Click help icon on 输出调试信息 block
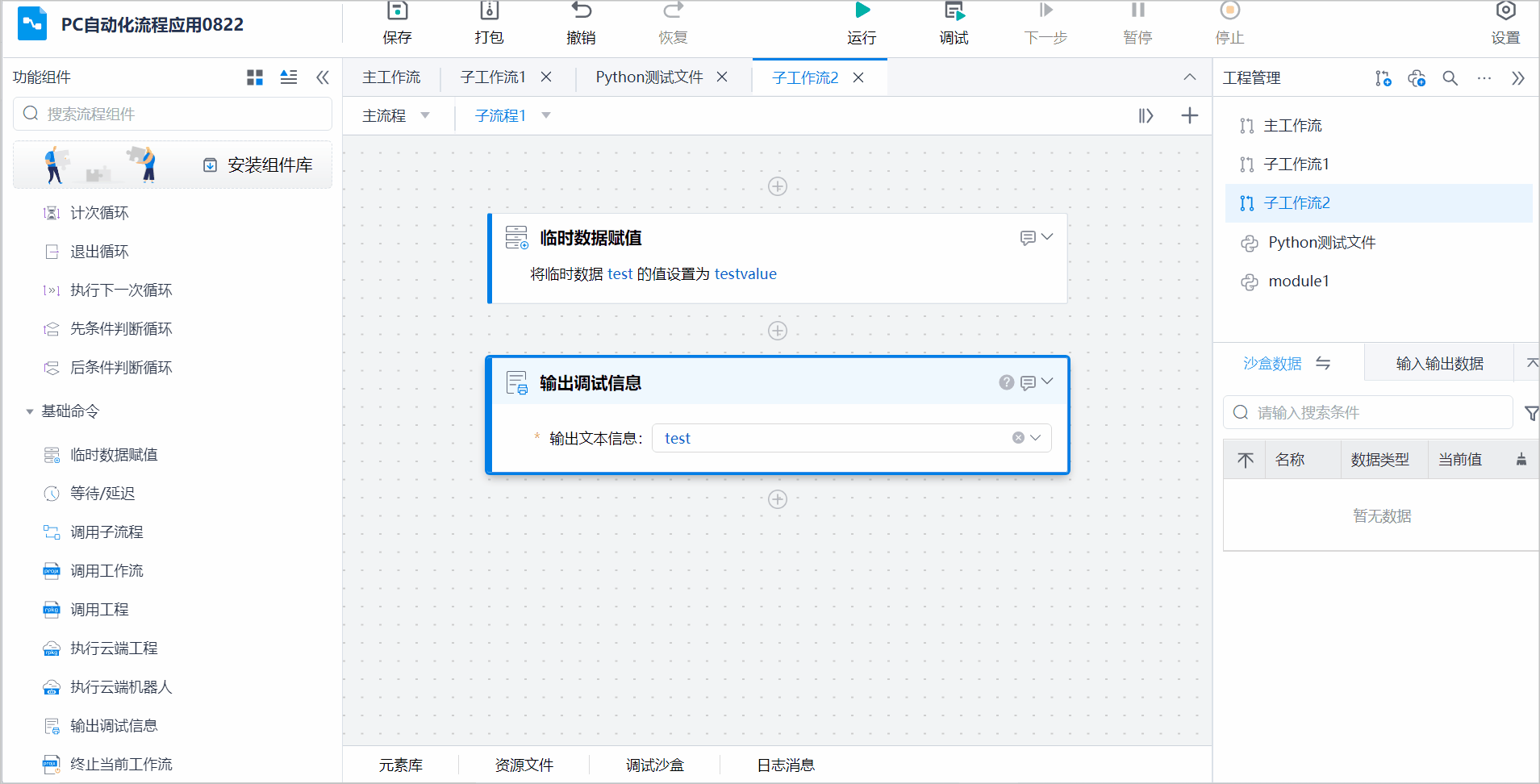Screen dimensions: 1540x784 pyautogui.click(x=1006, y=382)
